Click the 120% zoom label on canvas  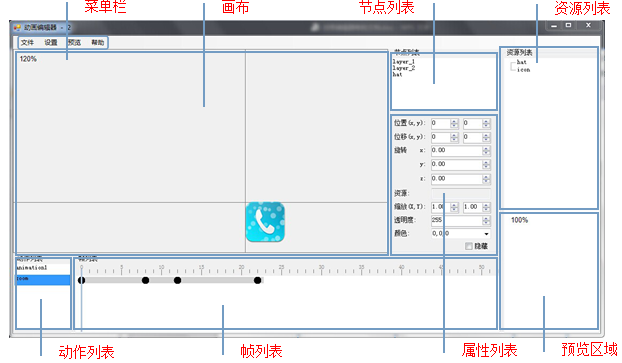coord(28,59)
